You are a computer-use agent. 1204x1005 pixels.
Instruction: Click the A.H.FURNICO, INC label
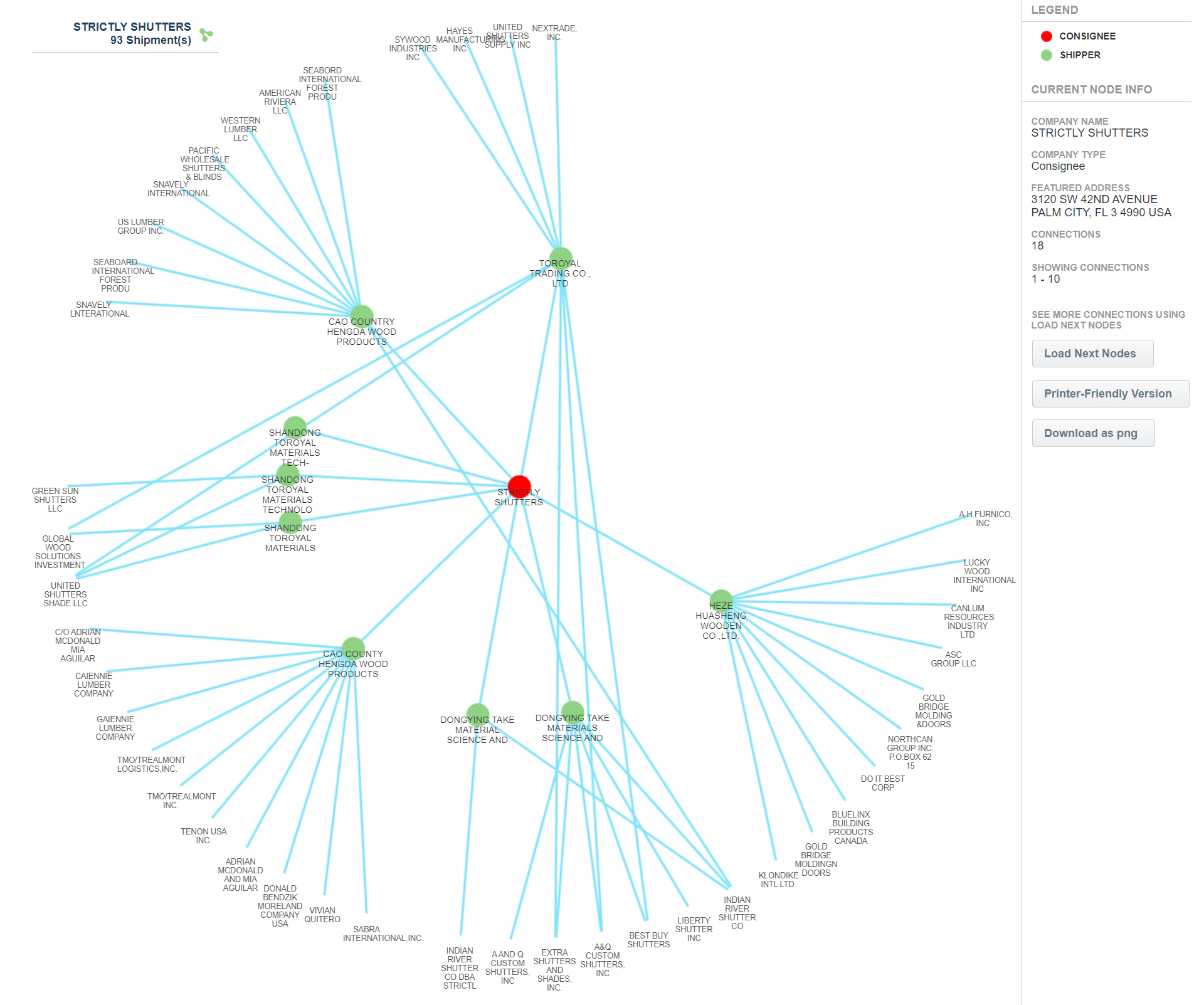click(x=985, y=519)
